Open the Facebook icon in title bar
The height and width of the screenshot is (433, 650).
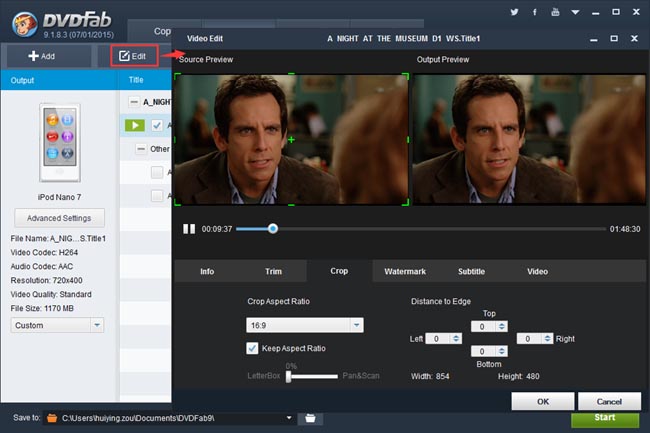[x=535, y=12]
